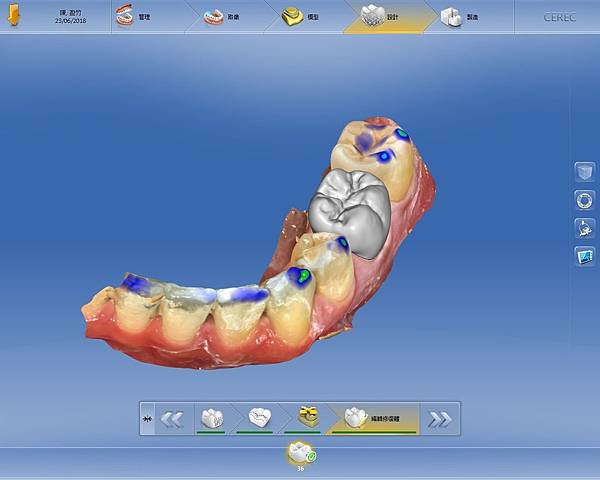
Task: Switch to the 模型 model phase
Action: (x=300, y=17)
